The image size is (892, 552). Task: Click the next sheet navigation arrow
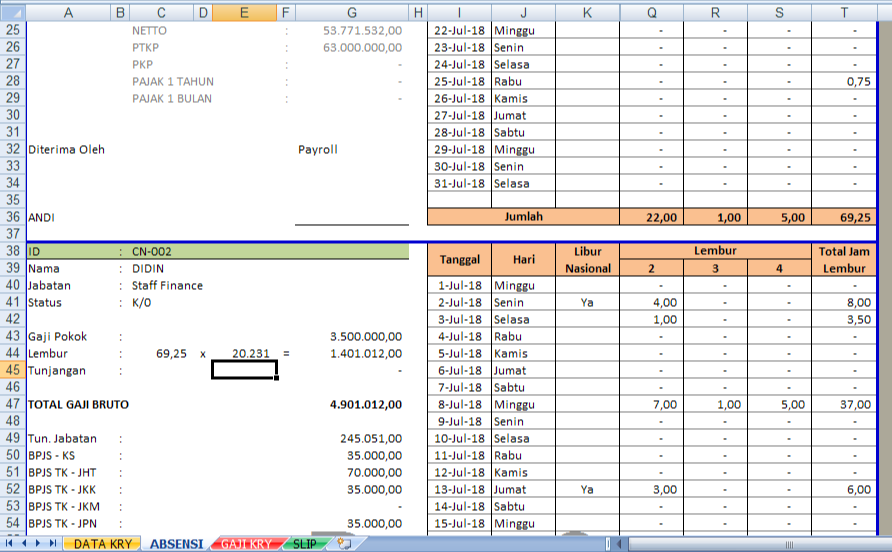point(38,544)
